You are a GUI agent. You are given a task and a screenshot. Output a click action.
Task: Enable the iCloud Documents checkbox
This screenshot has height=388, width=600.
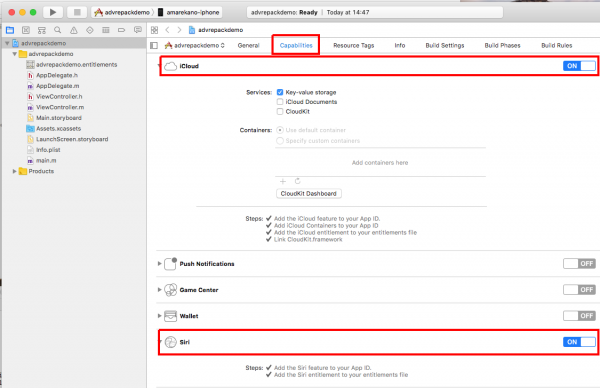[x=280, y=102]
